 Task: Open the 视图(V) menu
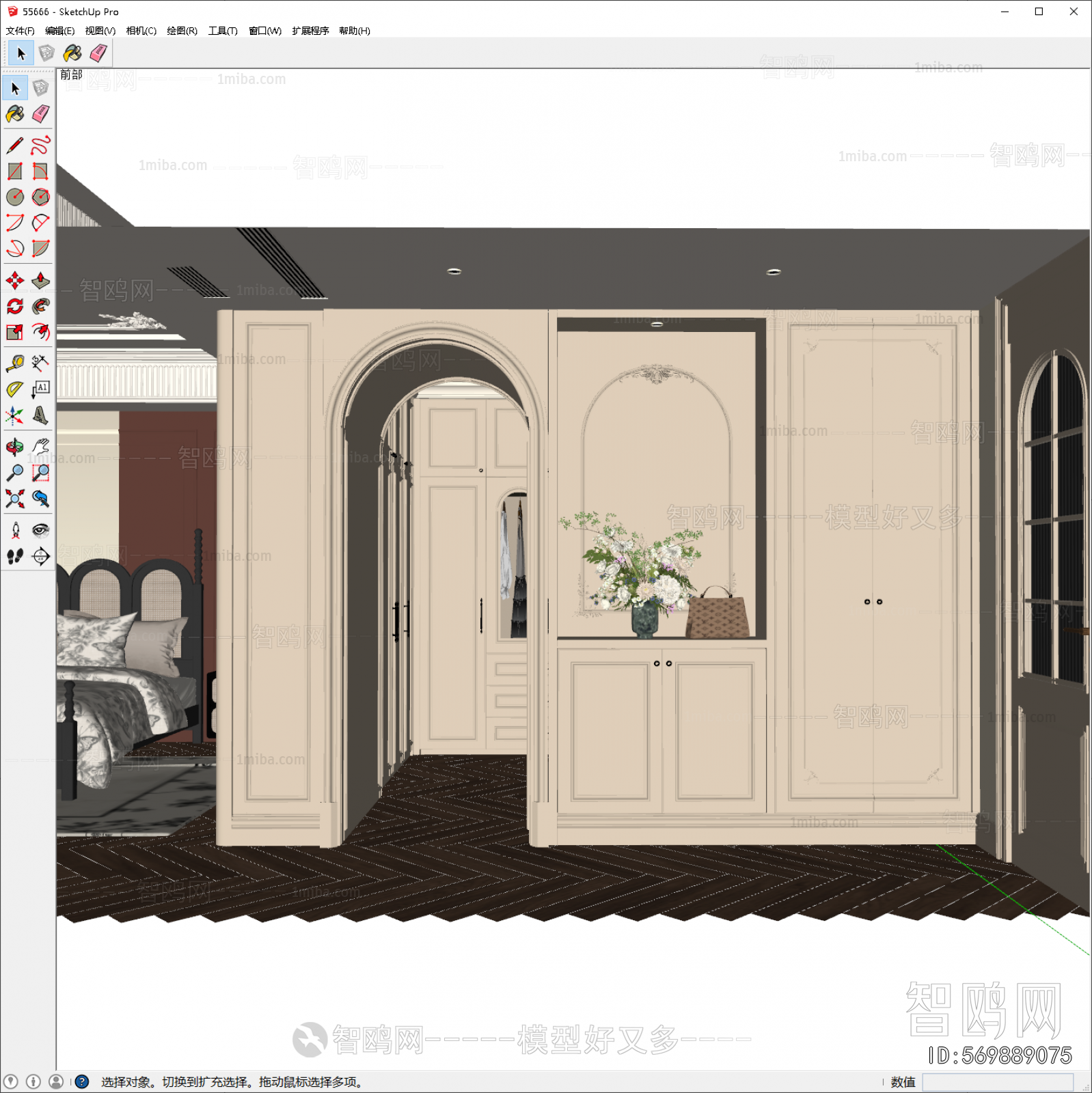(100, 31)
